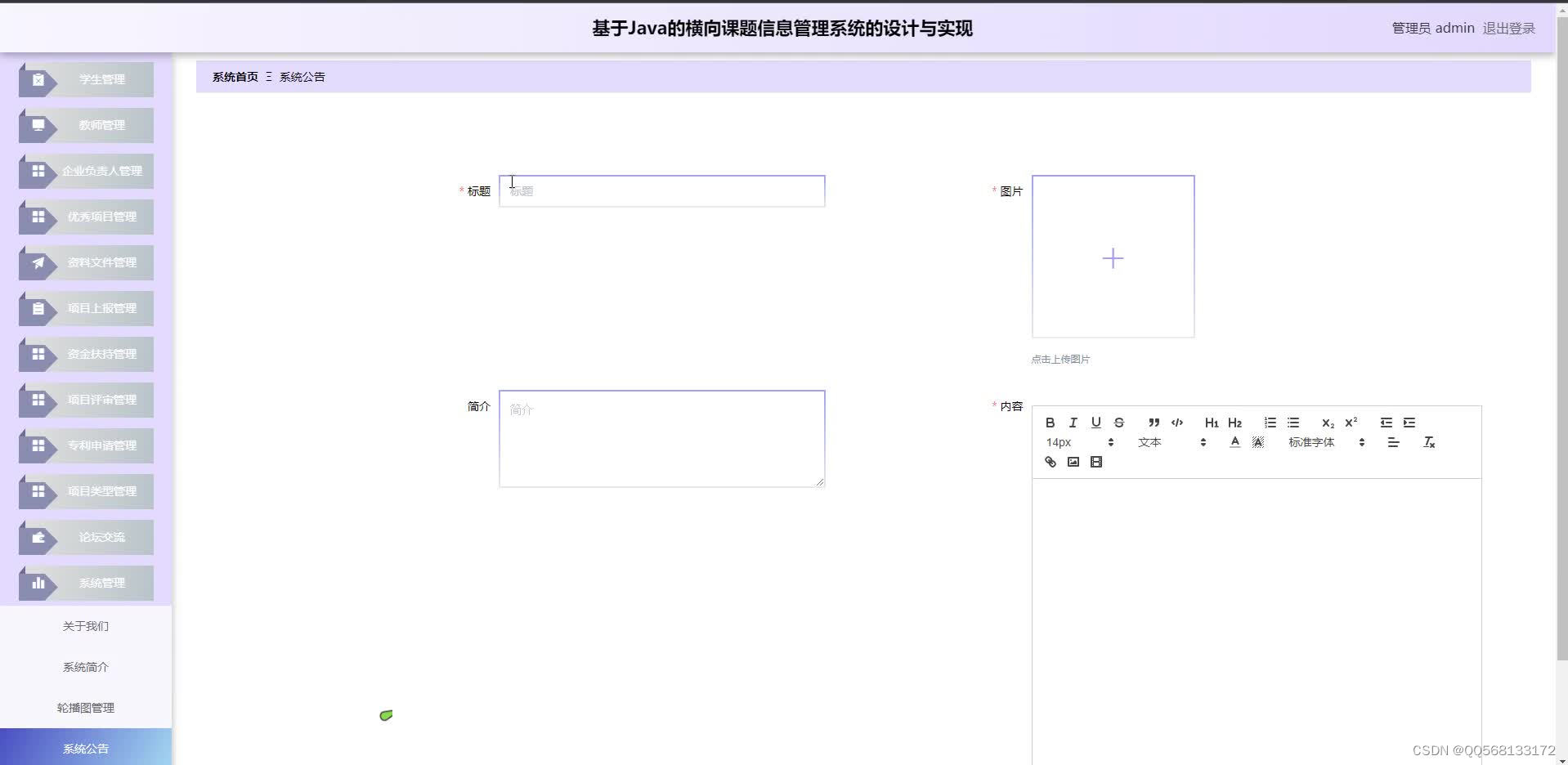Open 教师管理 in the sidebar

[x=86, y=126]
